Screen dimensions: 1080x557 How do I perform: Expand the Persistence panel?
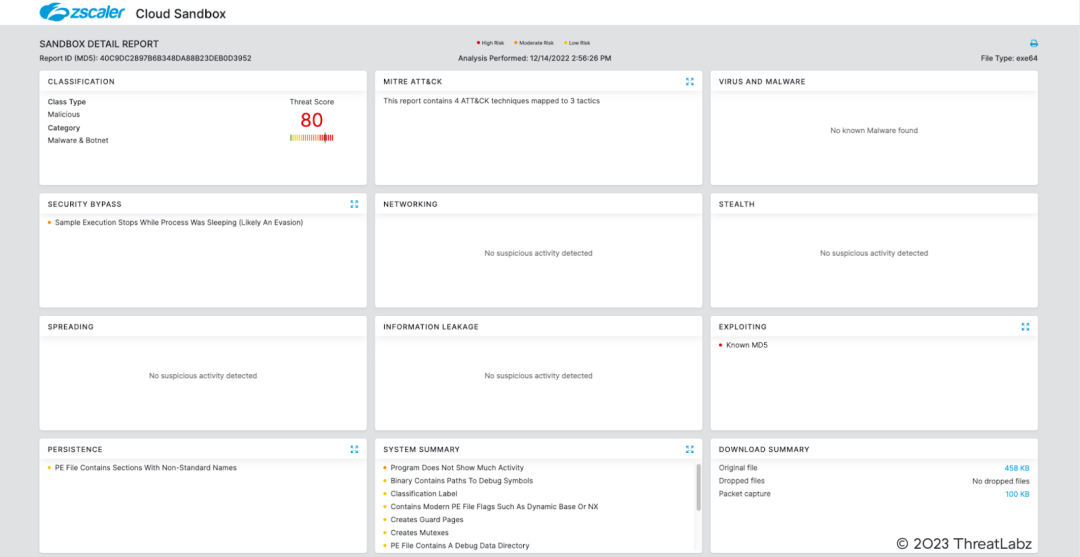354,450
